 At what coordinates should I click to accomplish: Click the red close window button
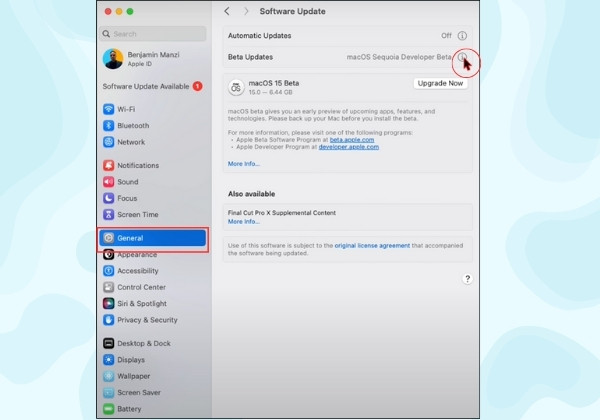(108, 11)
